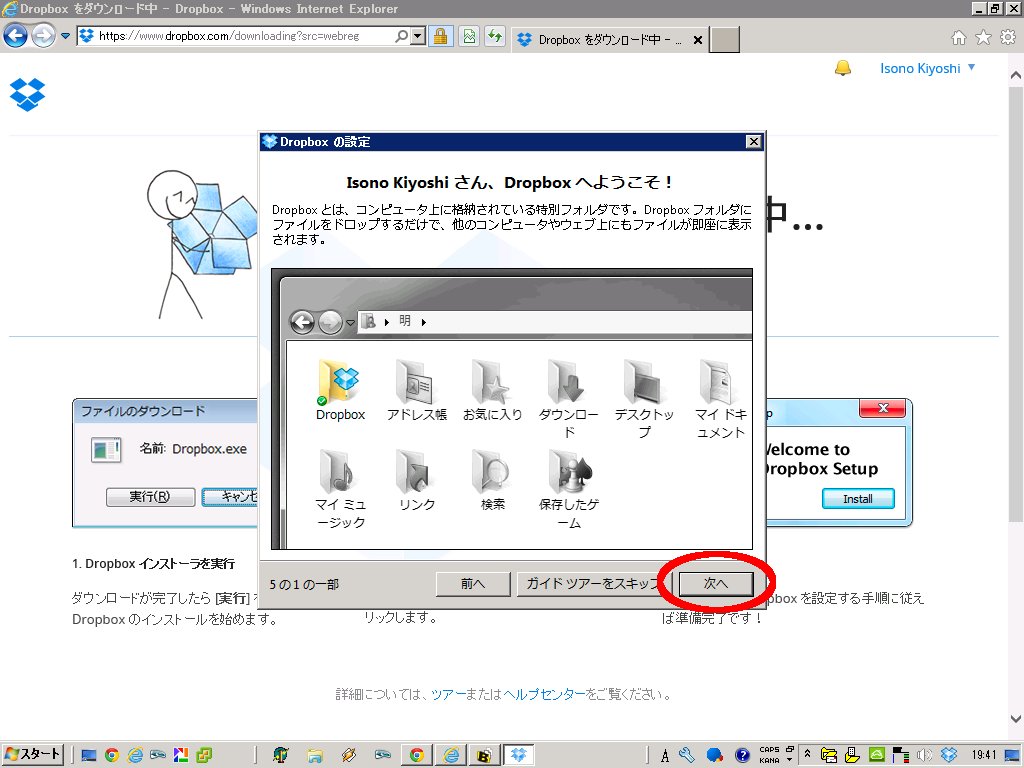Image resolution: width=1024 pixels, height=768 pixels.
Task: Open the IE Favorites star icon
Action: click(x=983, y=38)
